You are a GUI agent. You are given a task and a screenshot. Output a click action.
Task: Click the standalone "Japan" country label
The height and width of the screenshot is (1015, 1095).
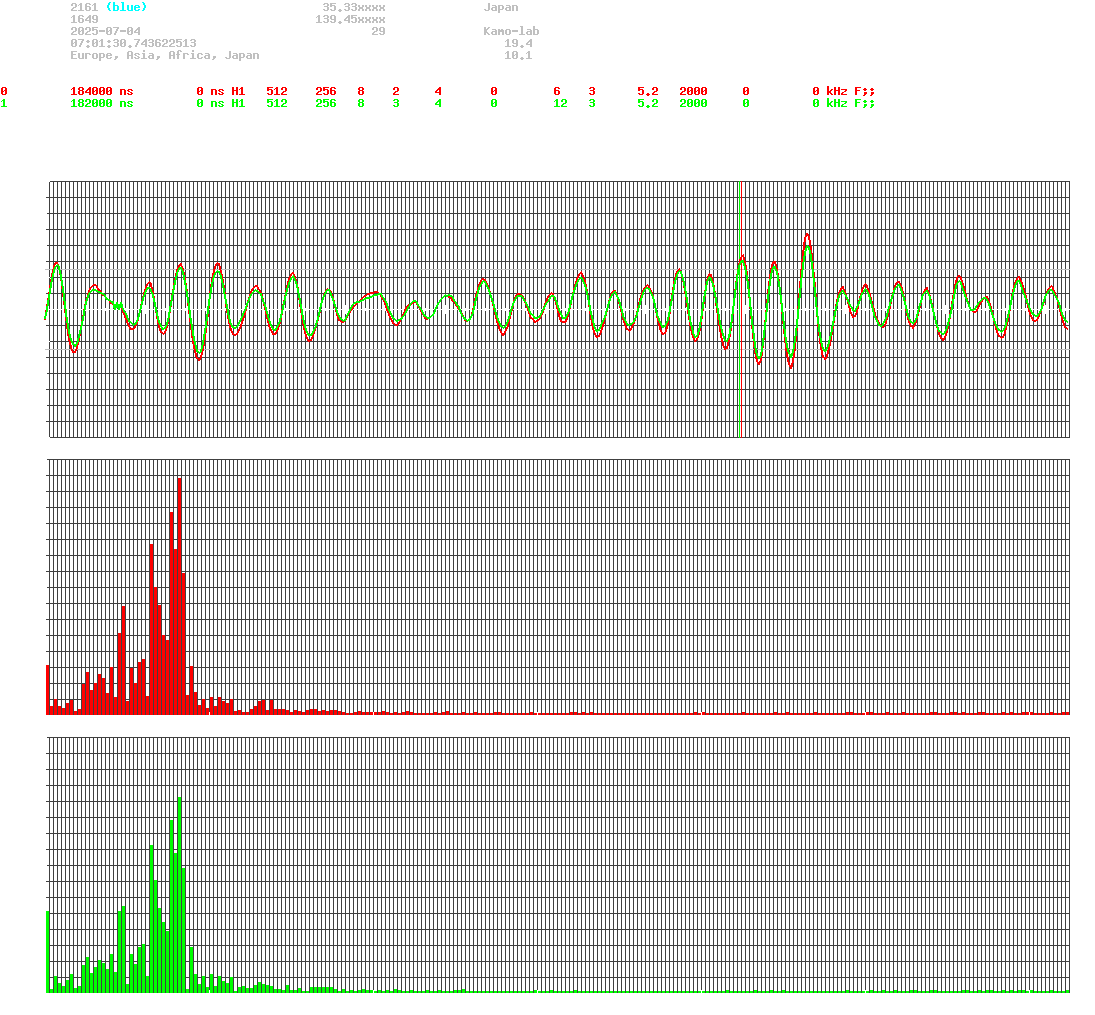pyautogui.click(x=501, y=8)
